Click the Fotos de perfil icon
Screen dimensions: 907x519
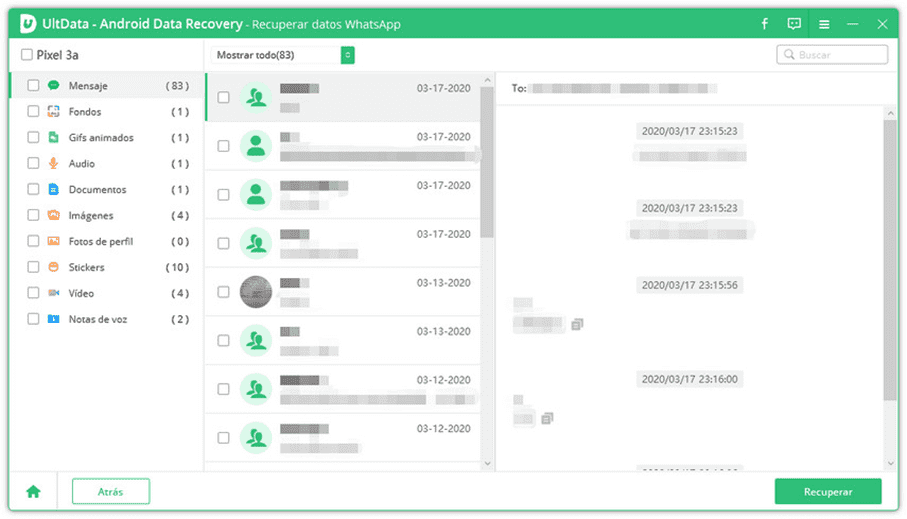point(54,241)
